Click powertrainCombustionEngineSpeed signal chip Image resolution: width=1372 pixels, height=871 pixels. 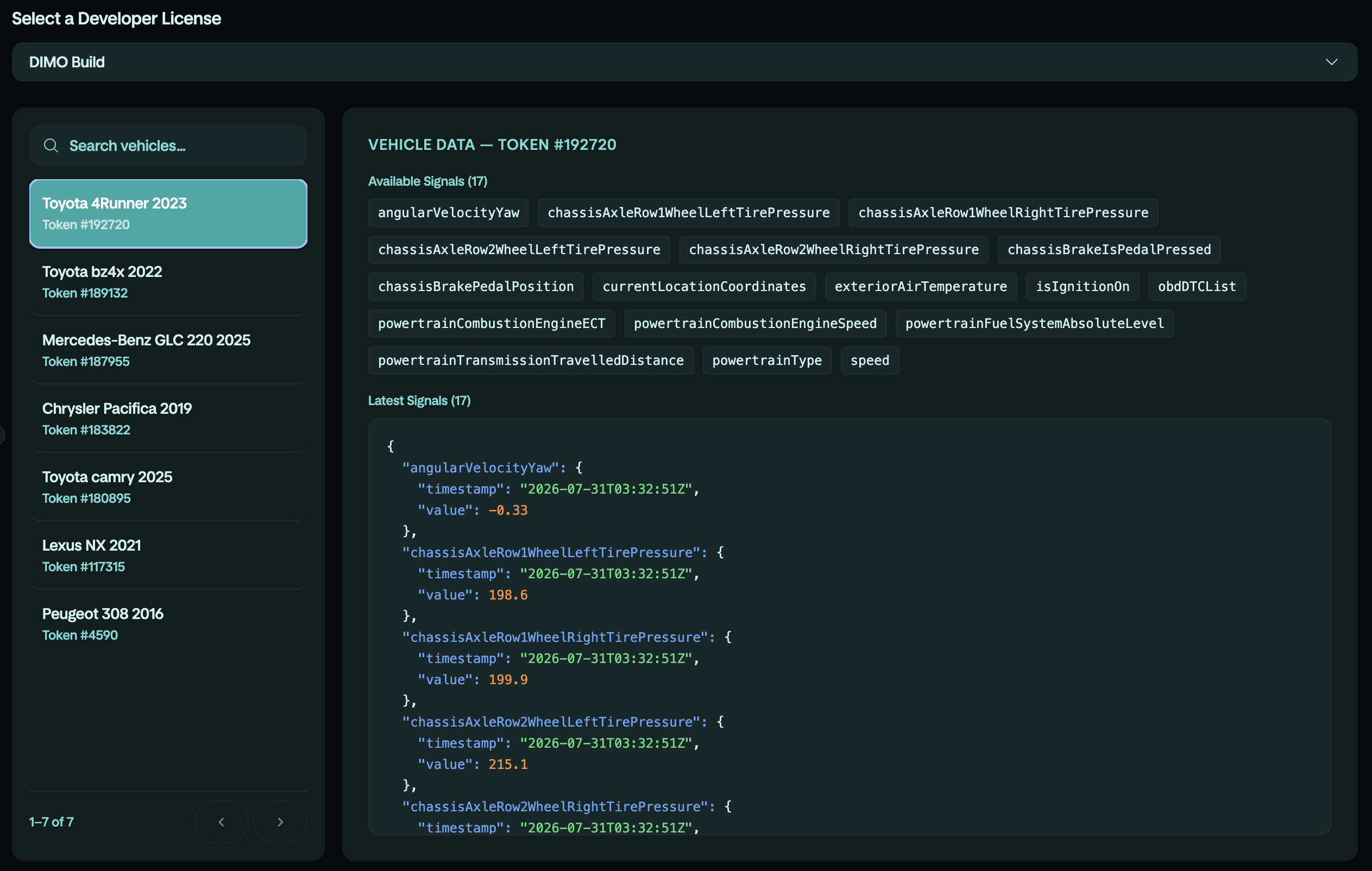pos(755,324)
